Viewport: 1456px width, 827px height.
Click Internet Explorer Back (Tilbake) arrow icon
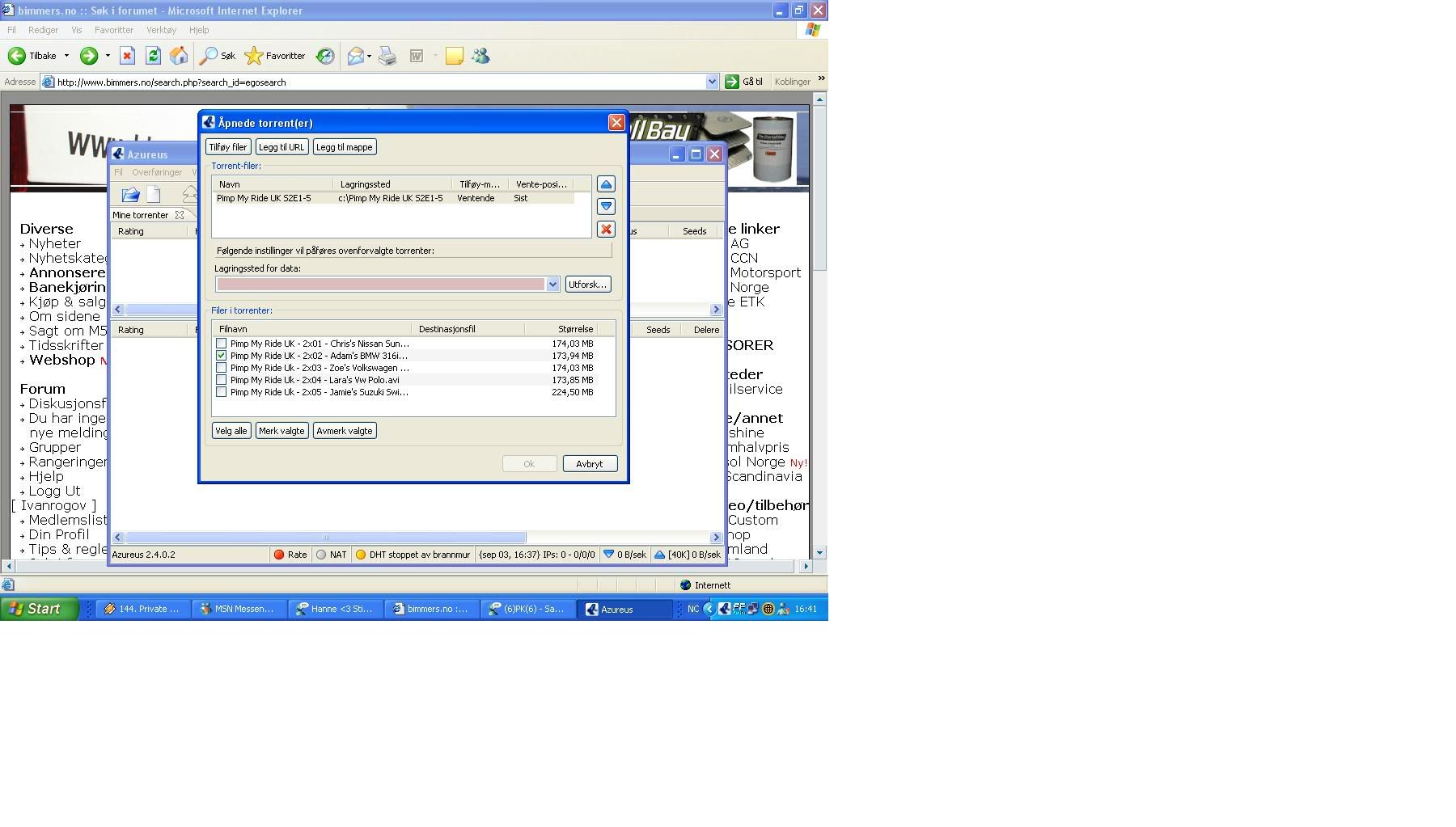click(x=16, y=56)
